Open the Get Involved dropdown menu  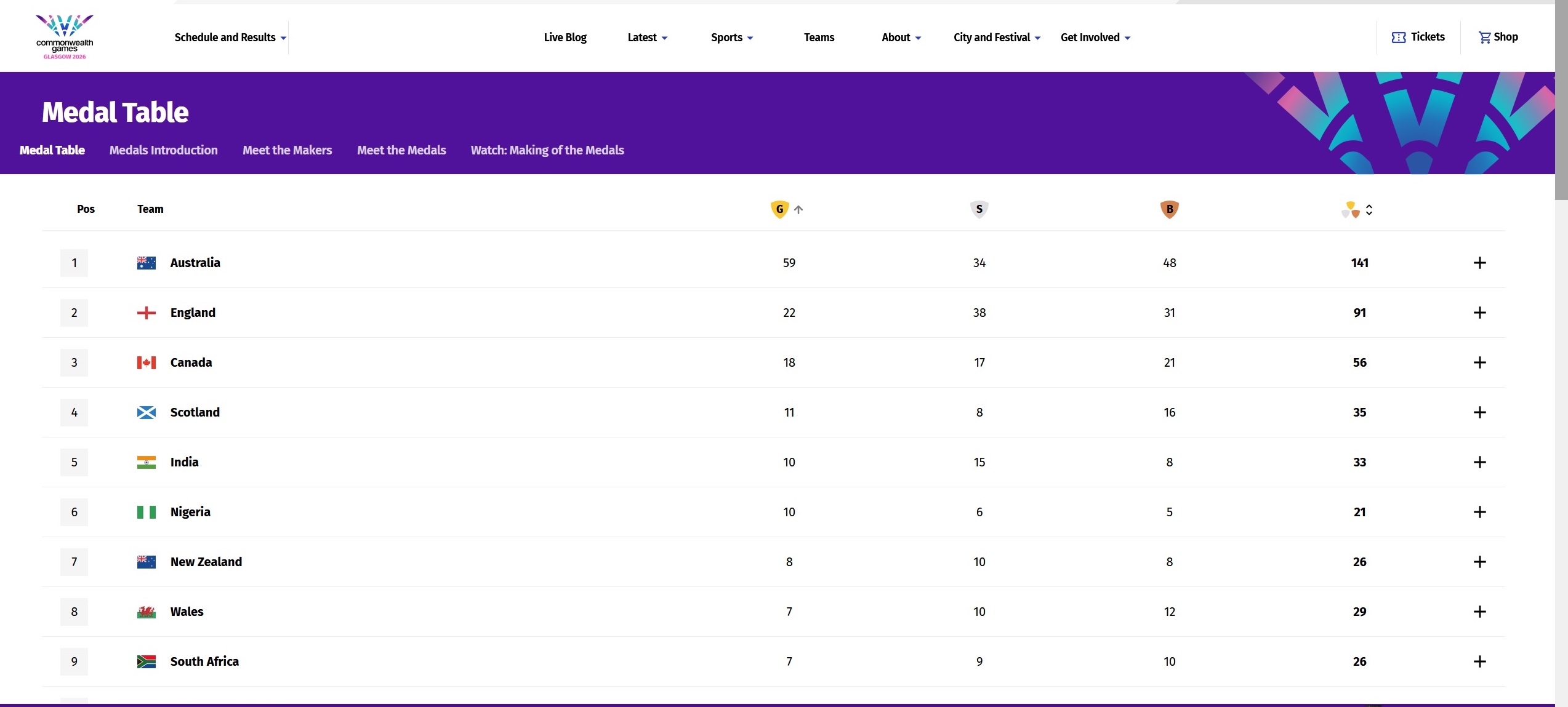pyautogui.click(x=1095, y=38)
